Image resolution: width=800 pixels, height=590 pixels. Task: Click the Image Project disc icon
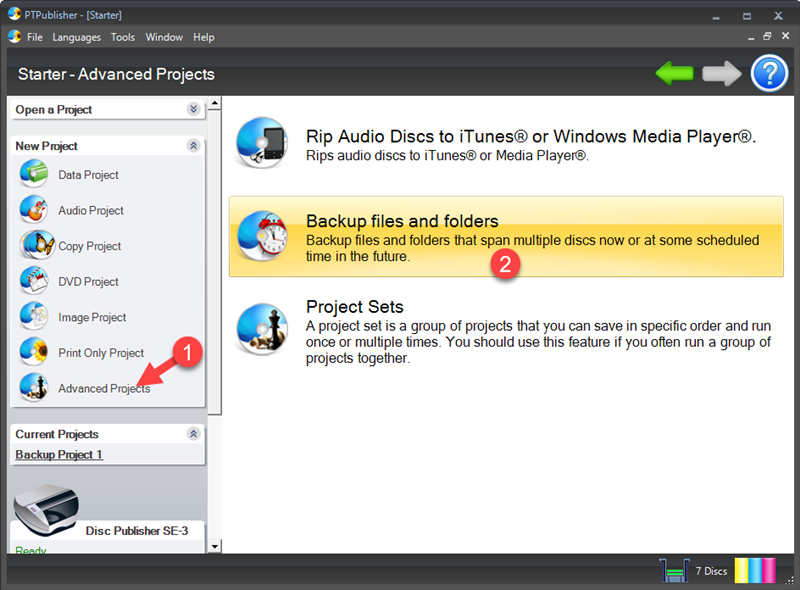pyautogui.click(x=34, y=316)
